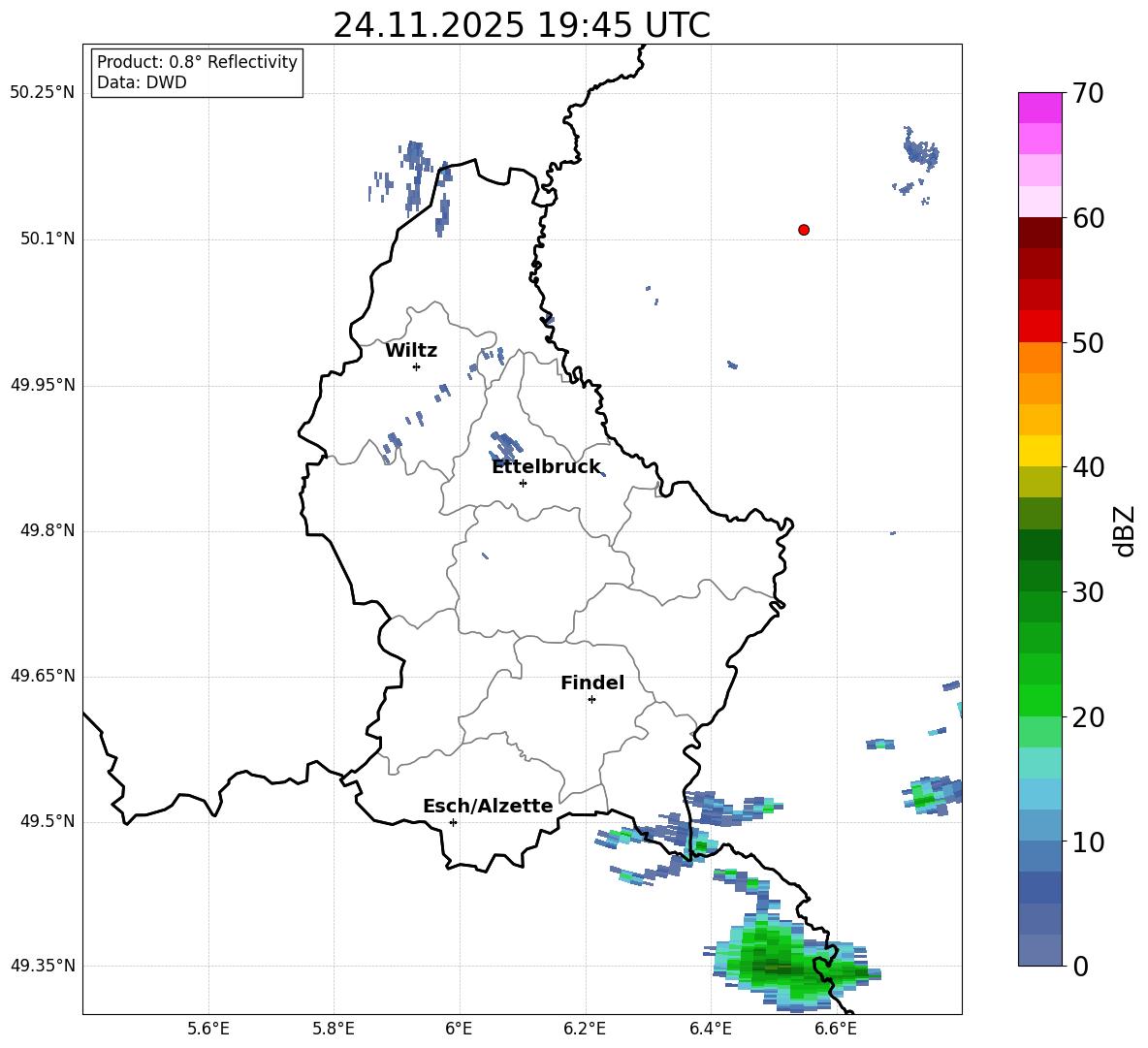Click 'Product: 0.8° Reflectivity' text
The height and width of the screenshot is (1048, 1148).
(x=197, y=61)
